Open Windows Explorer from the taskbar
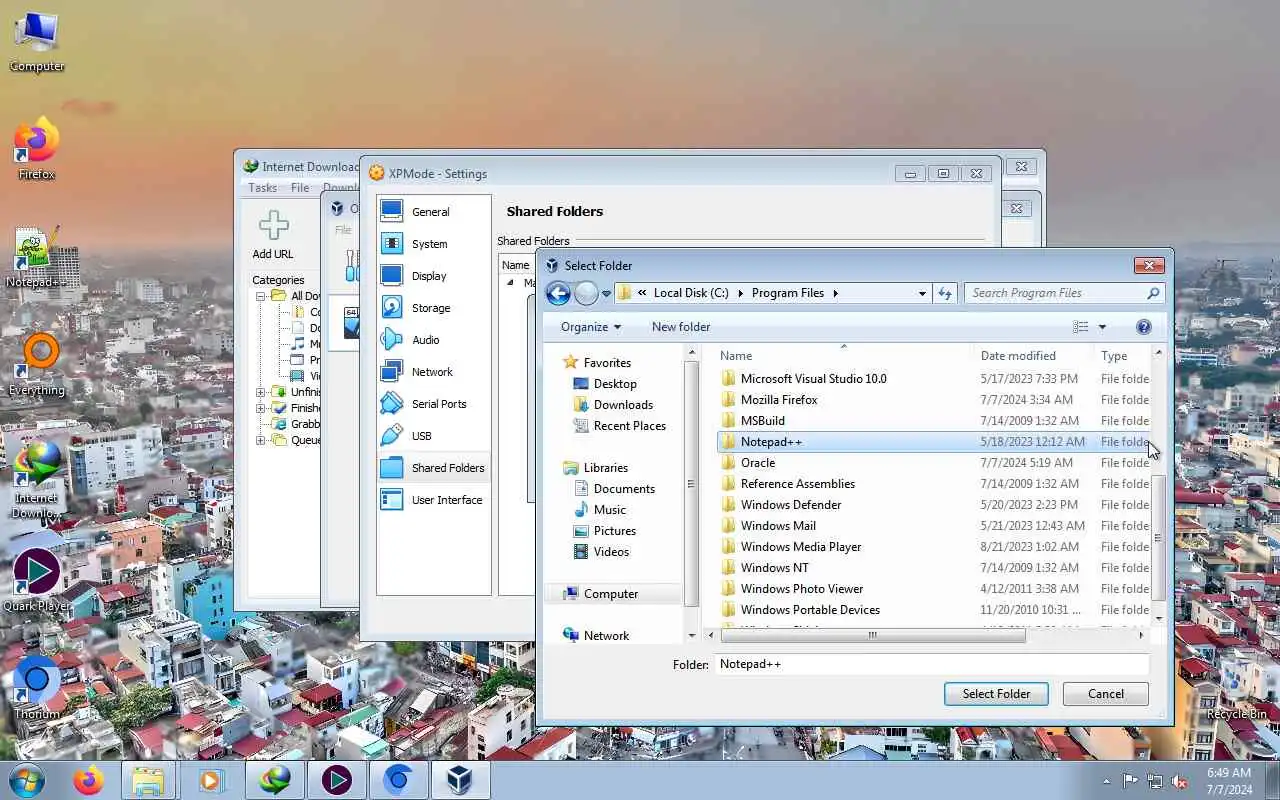 click(148, 780)
